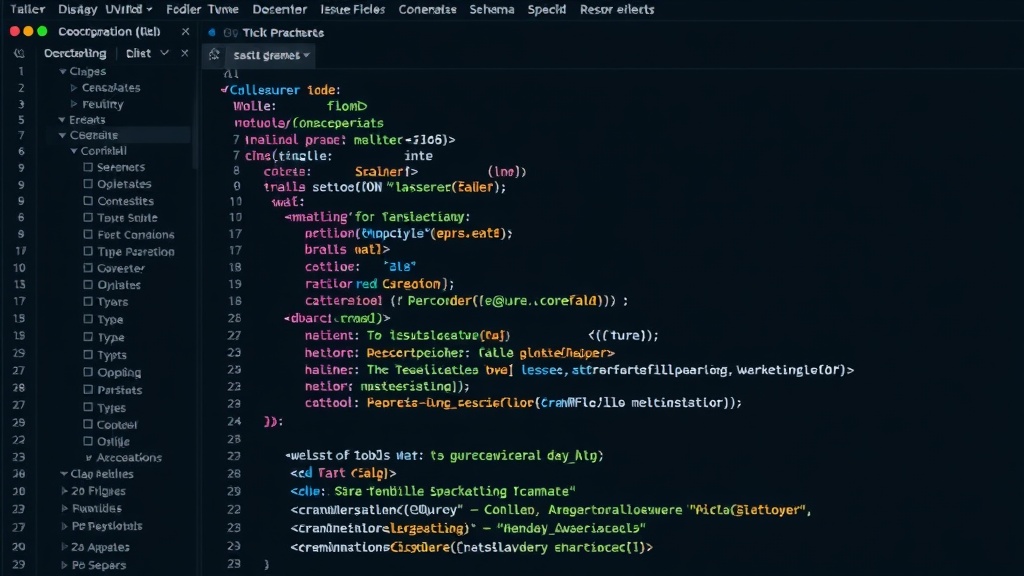Enable the Foet Consions checkbox
Screen dimensions: 1024x576
click(x=88, y=234)
